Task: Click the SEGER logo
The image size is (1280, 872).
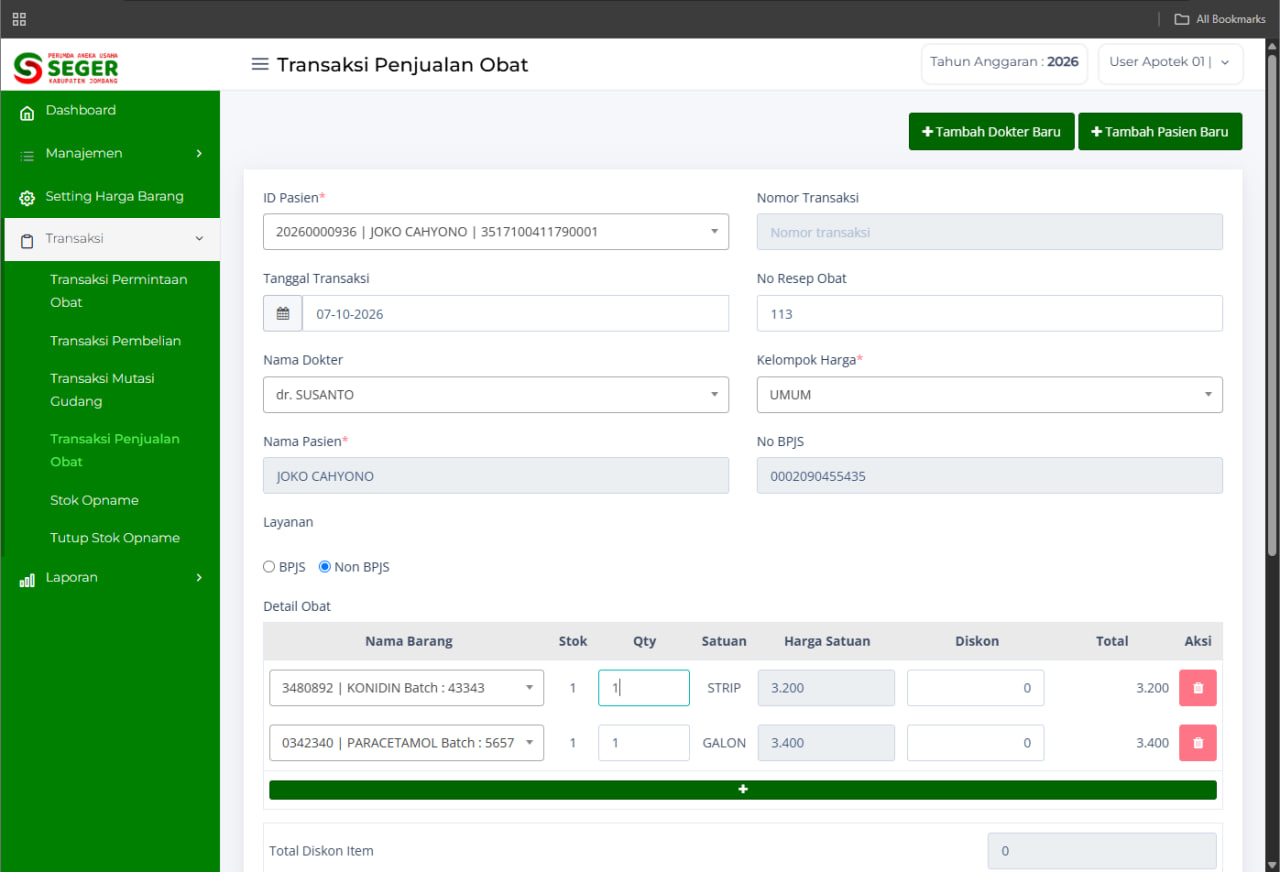Action: click(66, 67)
